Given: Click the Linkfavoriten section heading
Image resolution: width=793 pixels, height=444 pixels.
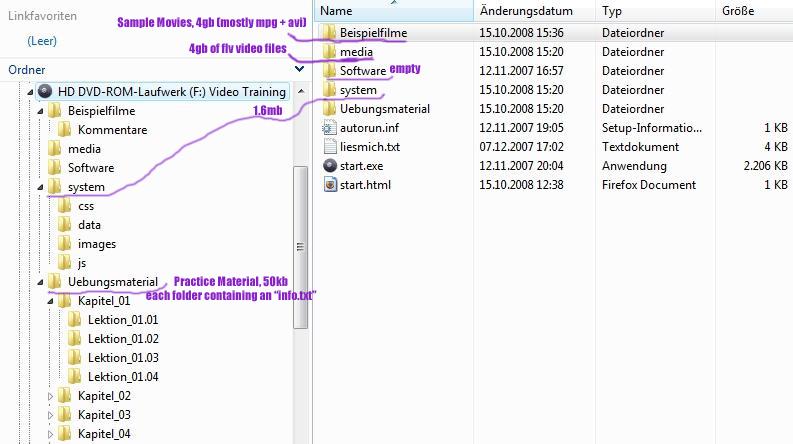Looking at the screenshot, I should point(42,16).
